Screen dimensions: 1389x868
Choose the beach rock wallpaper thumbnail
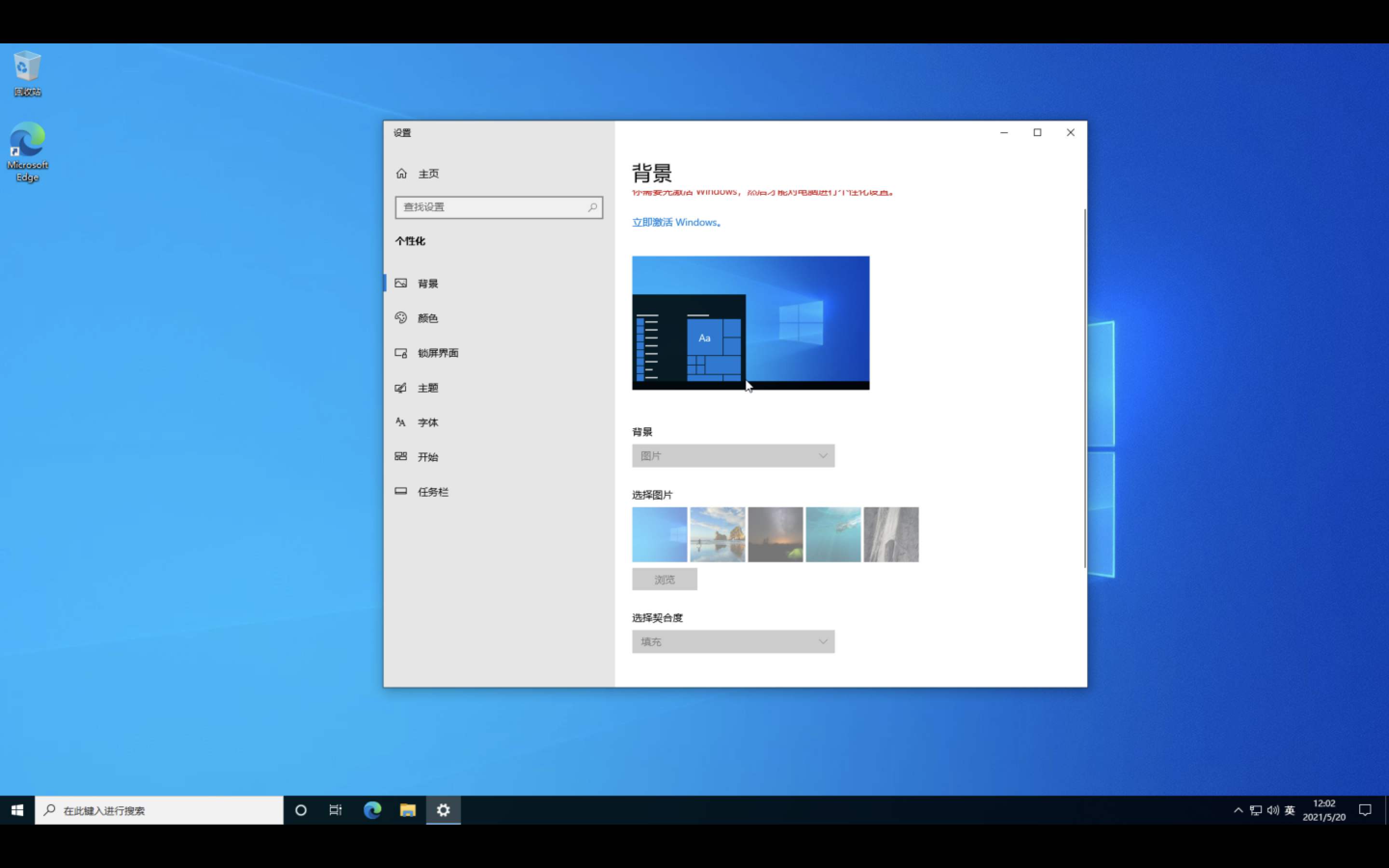(x=718, y=534)
